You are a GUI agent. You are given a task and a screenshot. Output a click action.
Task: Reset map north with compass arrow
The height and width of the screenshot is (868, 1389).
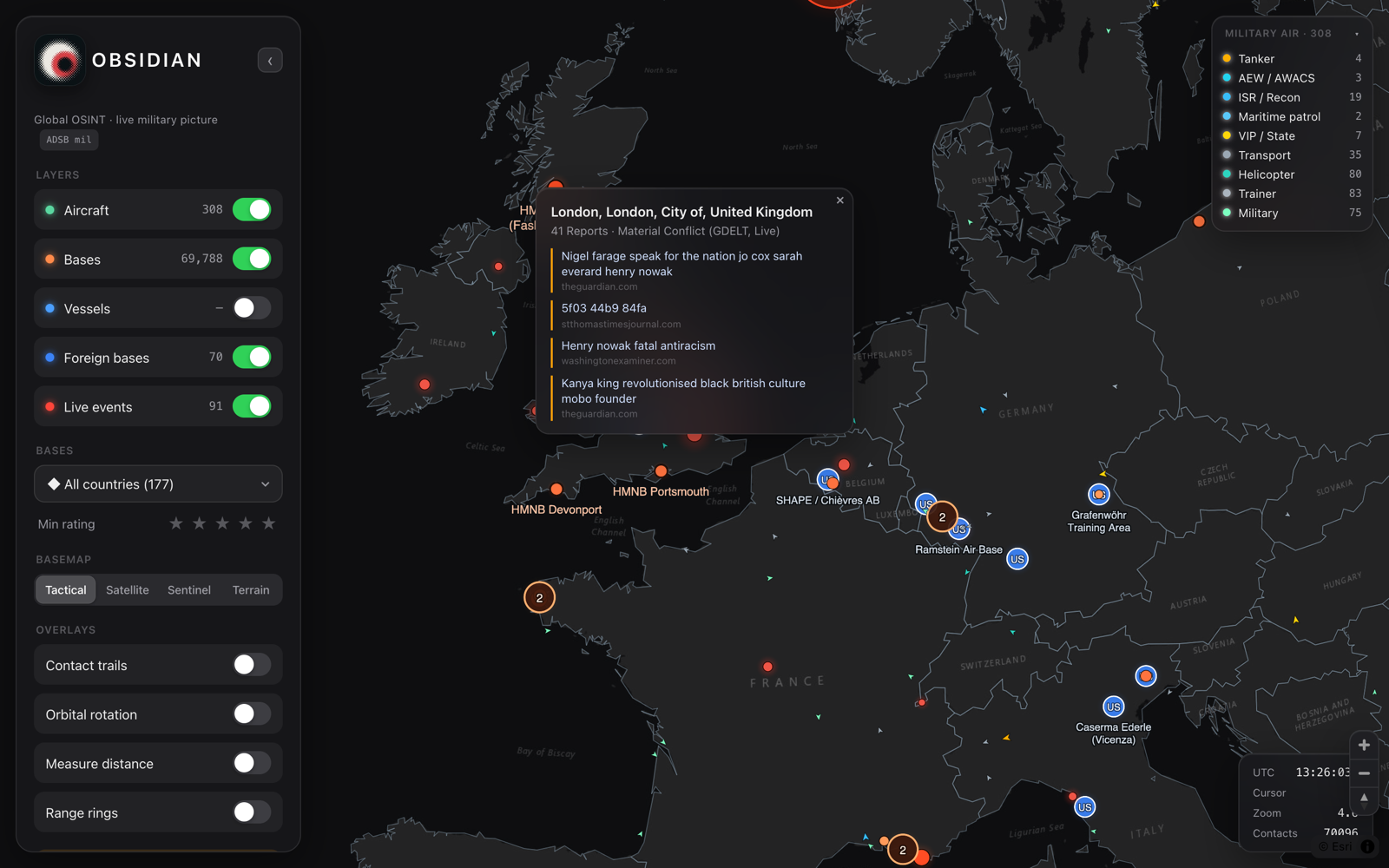tap(1364, 799)
